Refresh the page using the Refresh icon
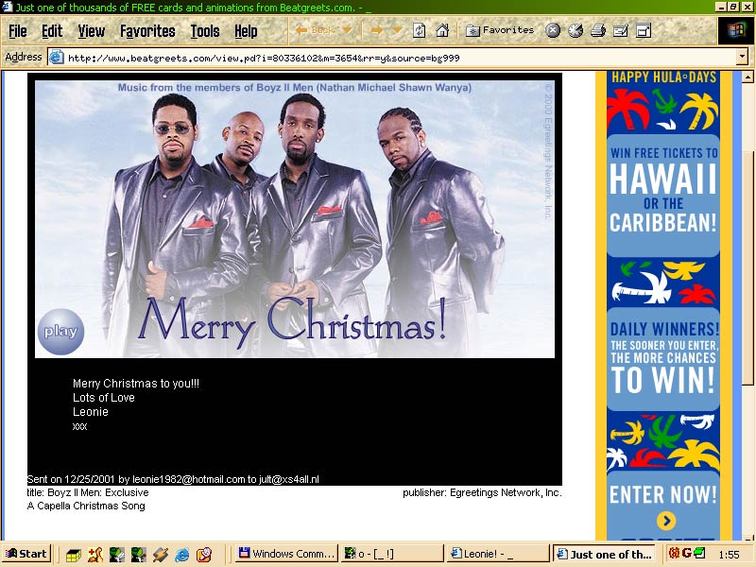Screen dimensions: 756x567 [x=419, y=31]
